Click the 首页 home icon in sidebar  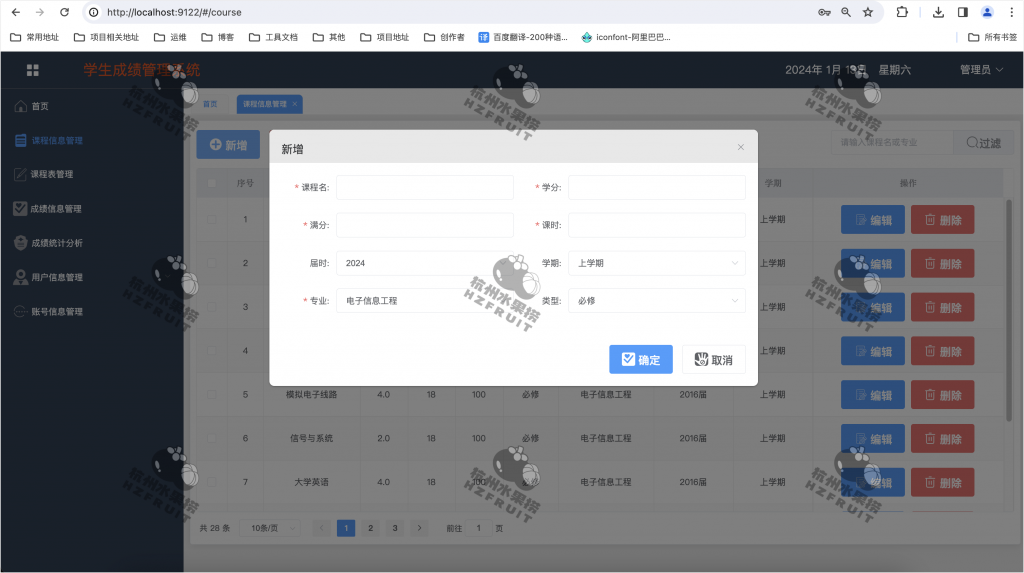click(20, 106)
